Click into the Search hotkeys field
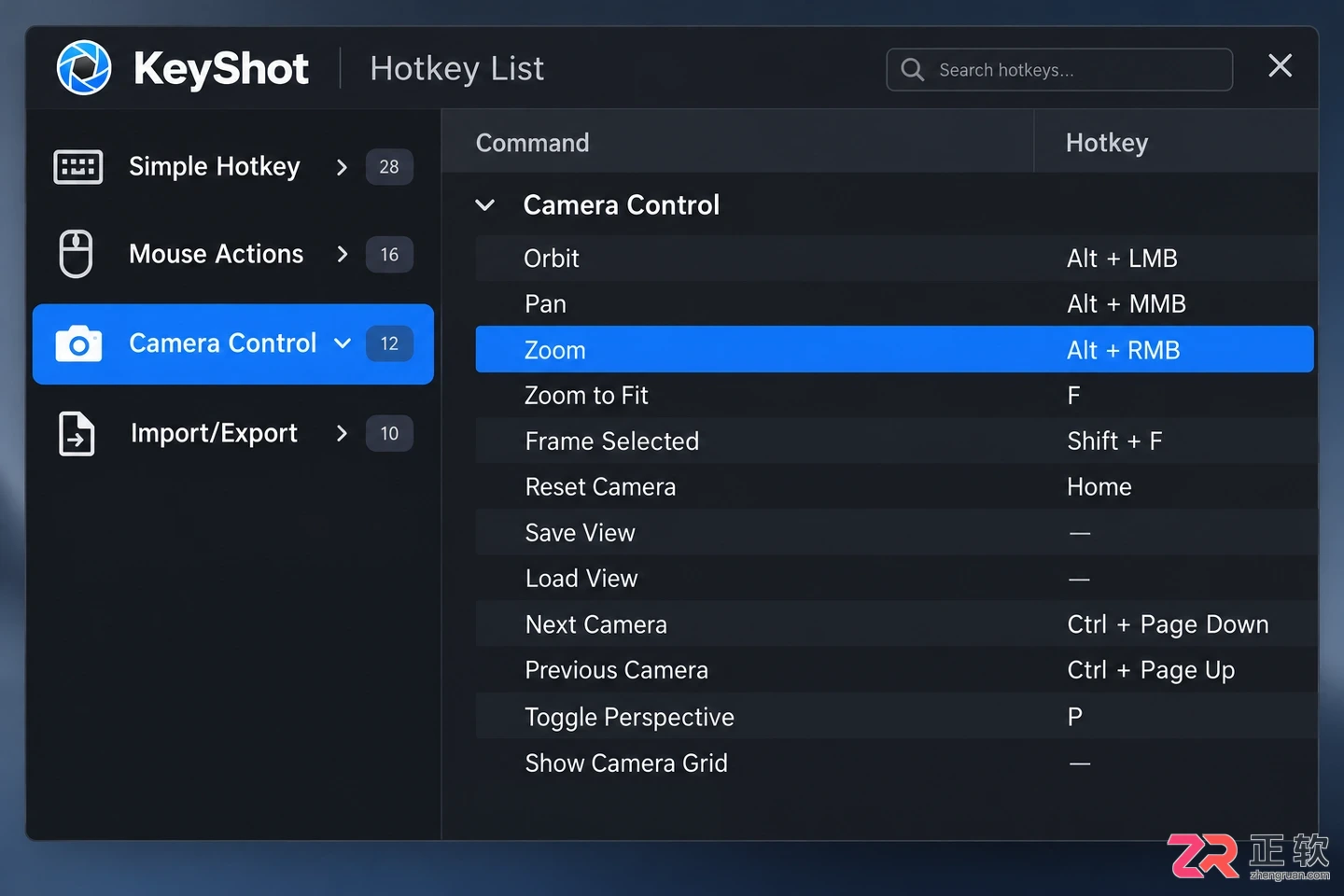The width and height of the screenshot is (1344, 896). [1059, 70]
